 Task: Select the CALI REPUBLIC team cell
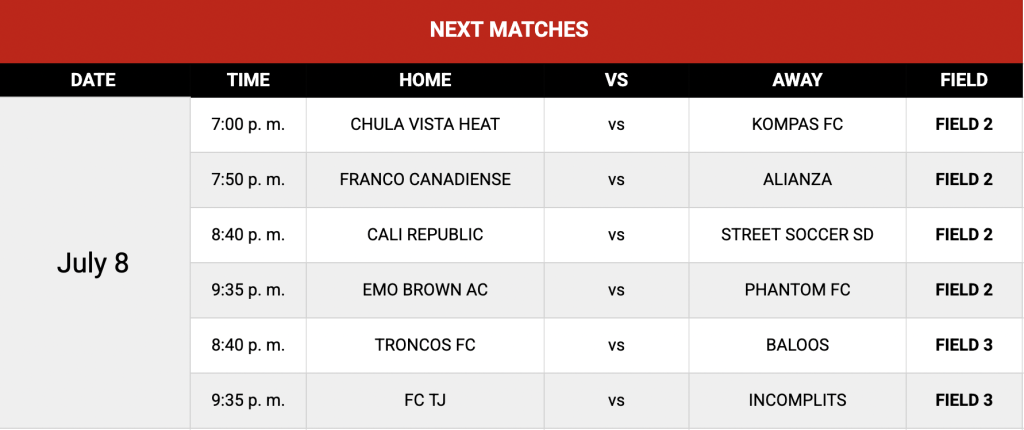tap(425, 234)
